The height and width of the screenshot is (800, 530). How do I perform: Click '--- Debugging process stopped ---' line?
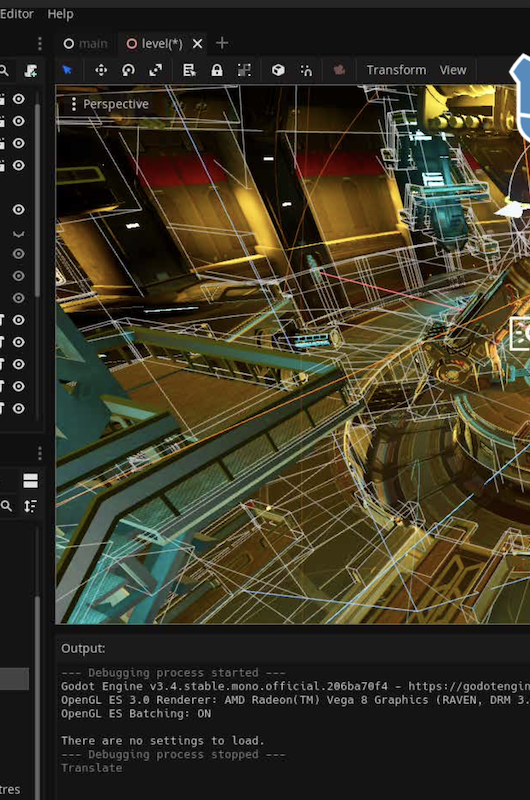173,754
